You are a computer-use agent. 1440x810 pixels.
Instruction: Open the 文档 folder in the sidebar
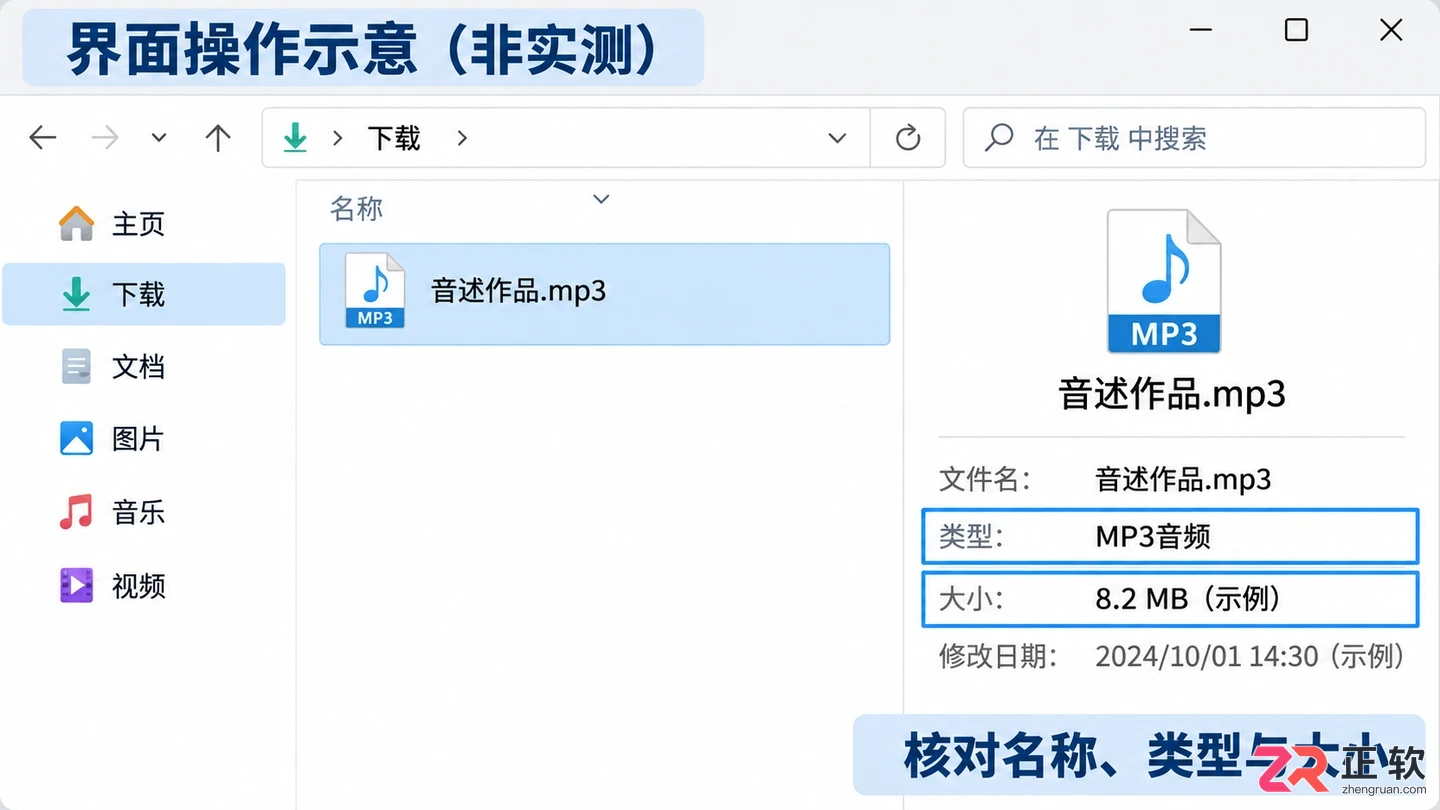144,367
